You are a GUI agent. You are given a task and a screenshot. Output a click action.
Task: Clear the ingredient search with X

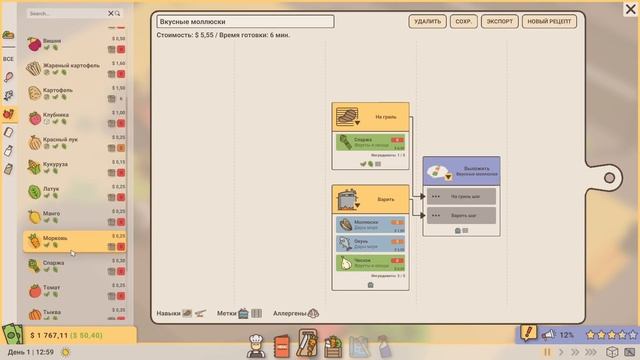(x=111, y=13)
